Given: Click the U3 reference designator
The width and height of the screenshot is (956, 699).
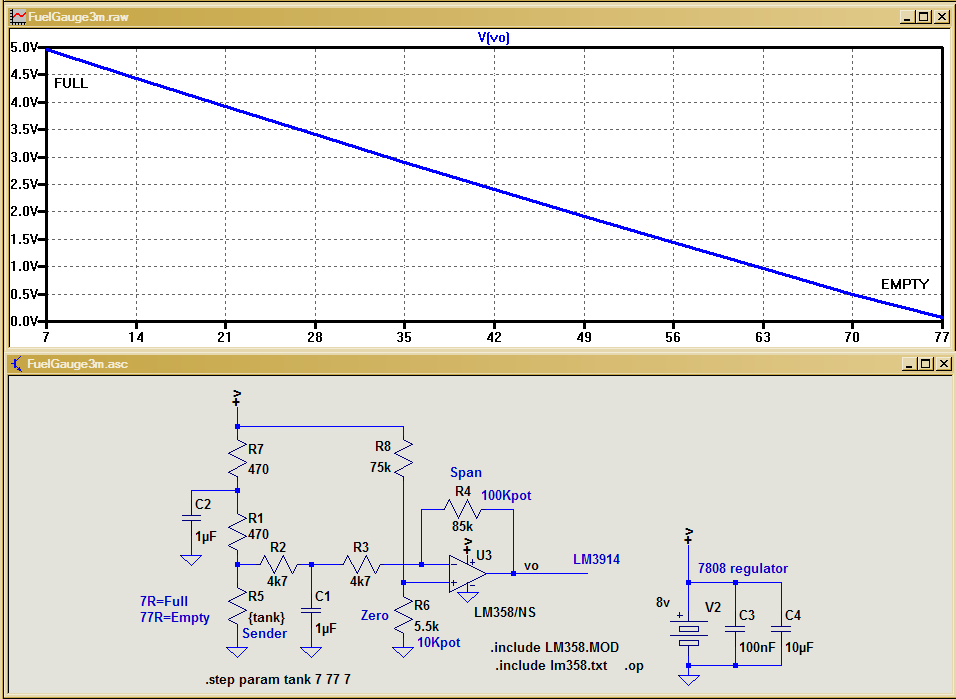Looking at the screenshot, I should [x=483, y=556].
